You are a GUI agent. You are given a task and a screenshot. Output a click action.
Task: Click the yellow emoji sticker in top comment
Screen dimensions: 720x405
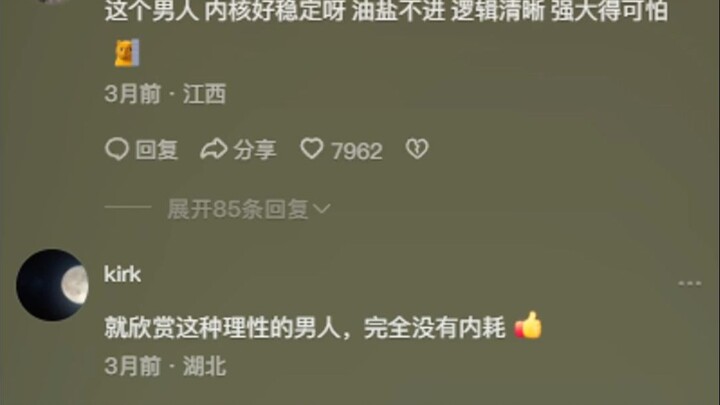click(x=126, y=53)
